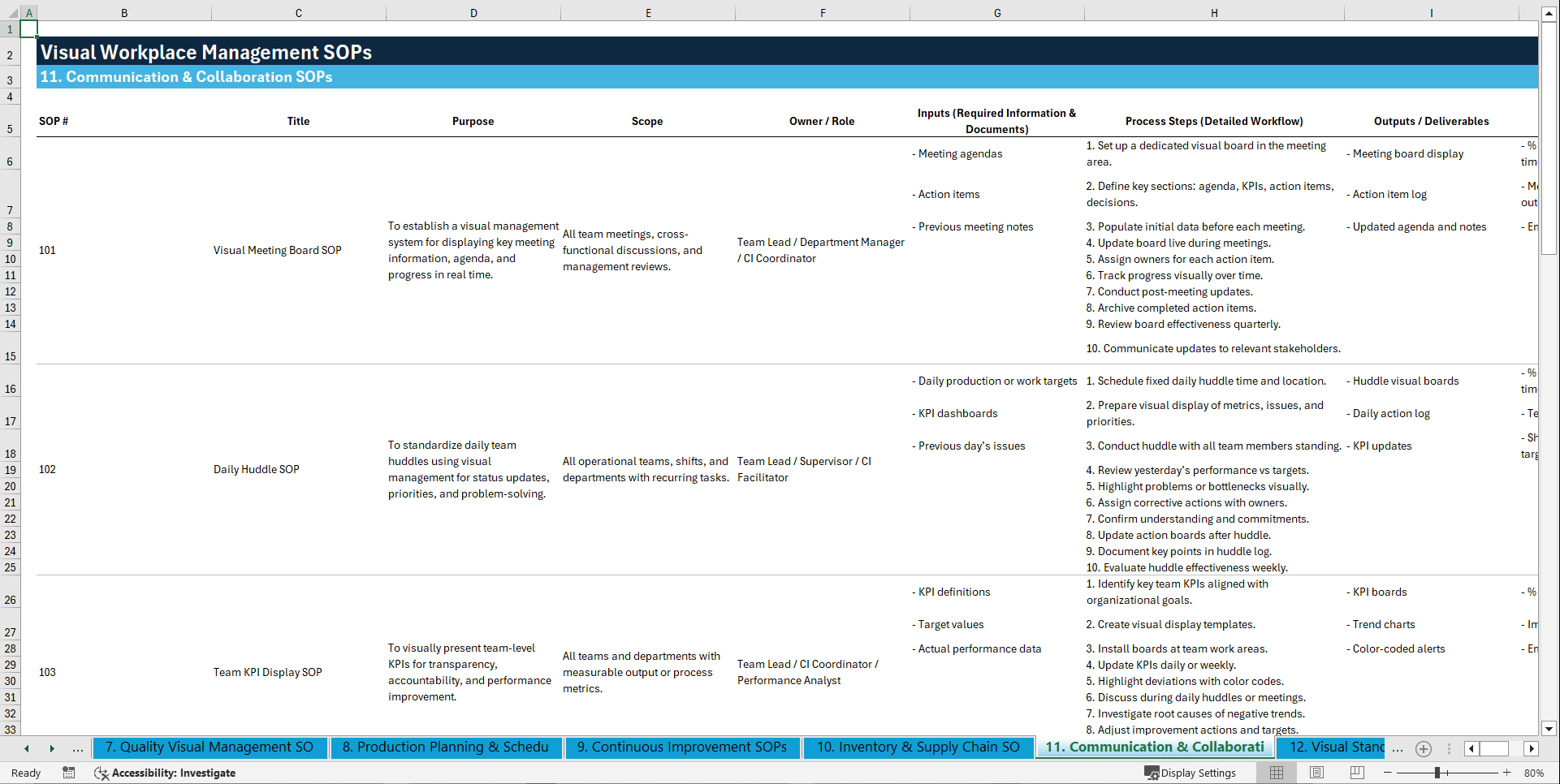Click the vertical scrollbar down arrow

click(1550, 729)
